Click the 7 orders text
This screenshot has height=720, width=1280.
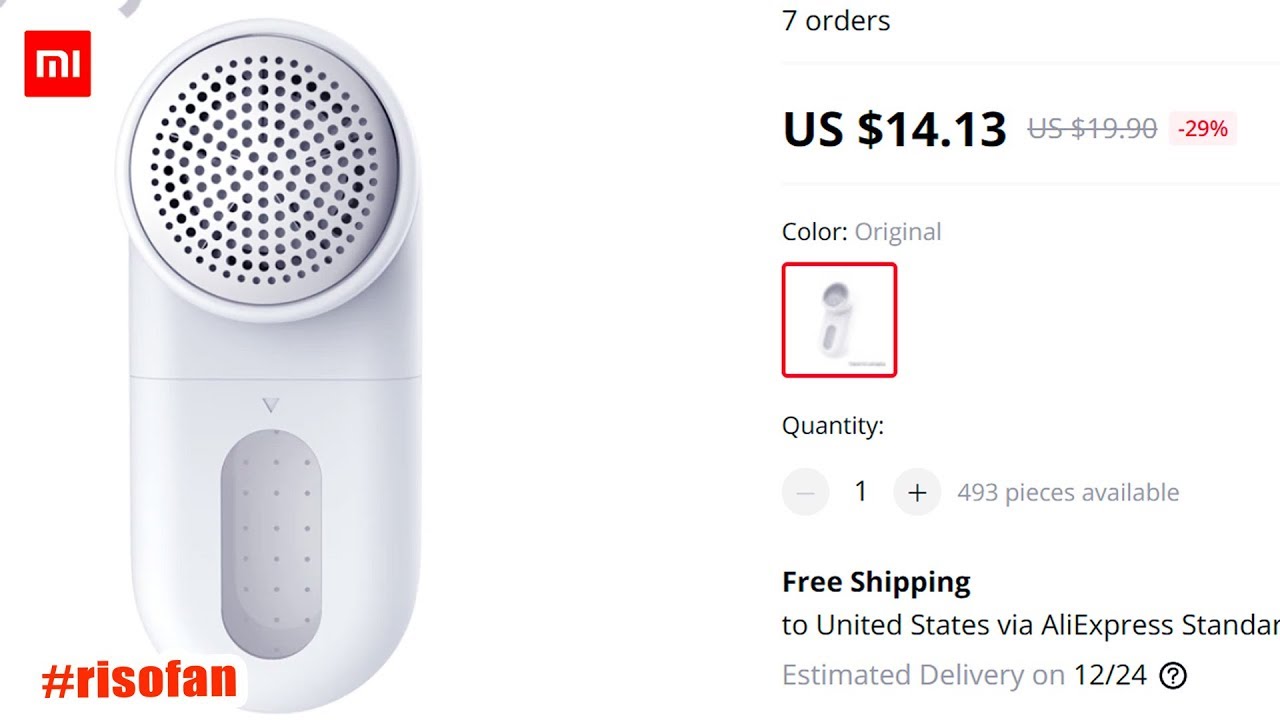[836, 21]
